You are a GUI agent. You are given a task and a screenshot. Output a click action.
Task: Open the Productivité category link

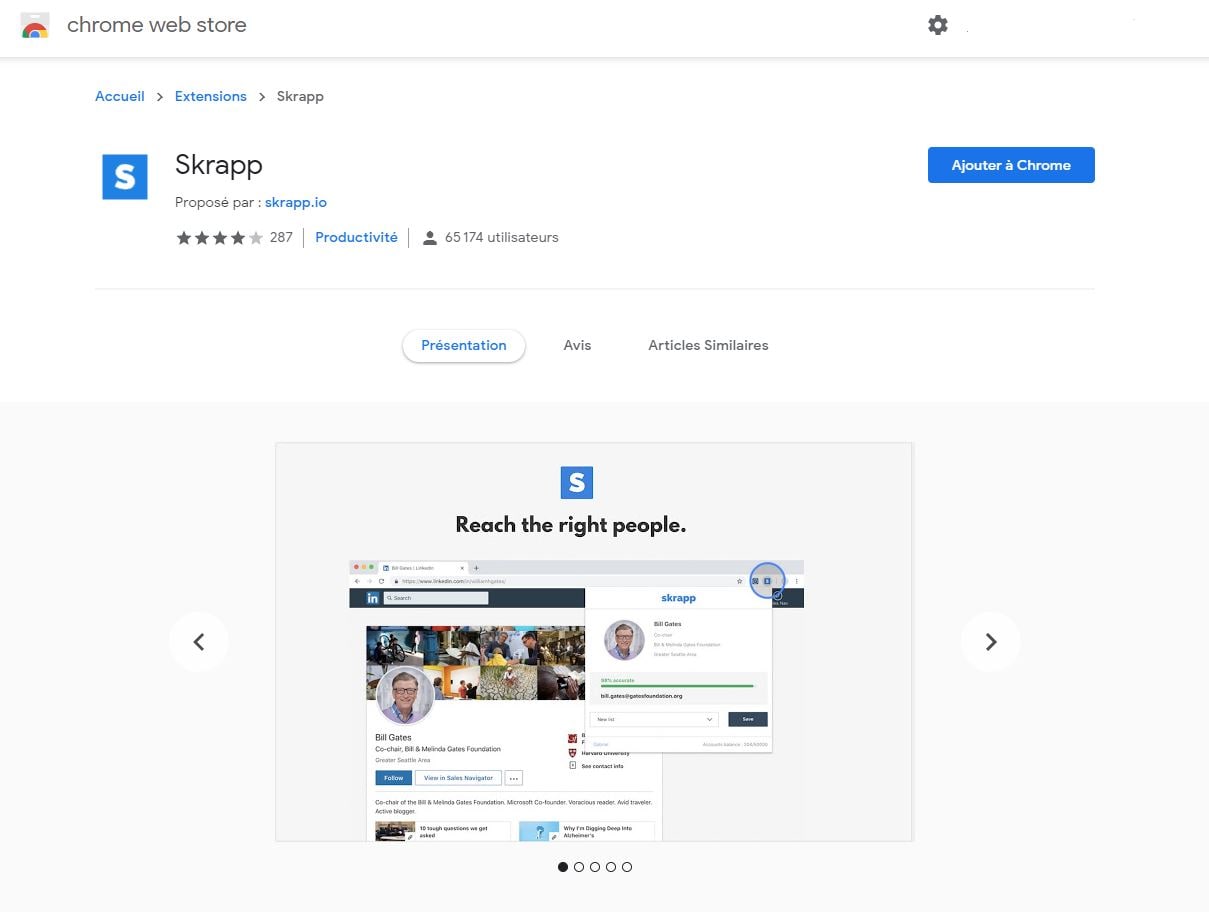pos(356,238)
